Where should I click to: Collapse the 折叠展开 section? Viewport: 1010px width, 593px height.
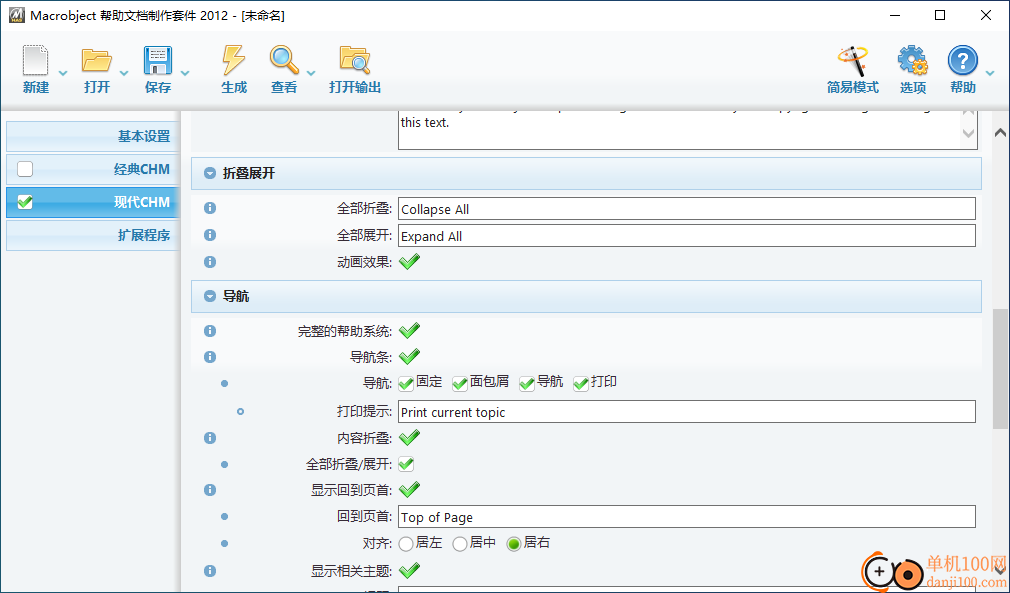(x=209, y=173)
